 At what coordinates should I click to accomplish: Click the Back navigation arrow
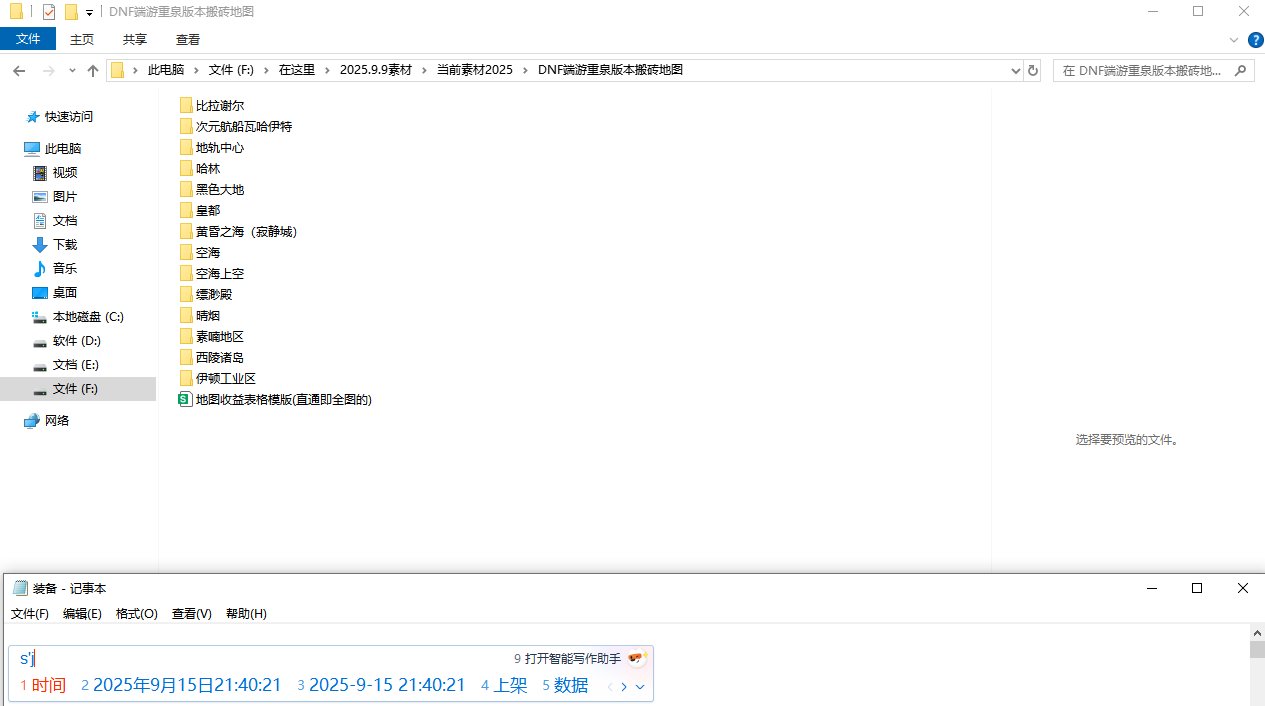point(18,71)
